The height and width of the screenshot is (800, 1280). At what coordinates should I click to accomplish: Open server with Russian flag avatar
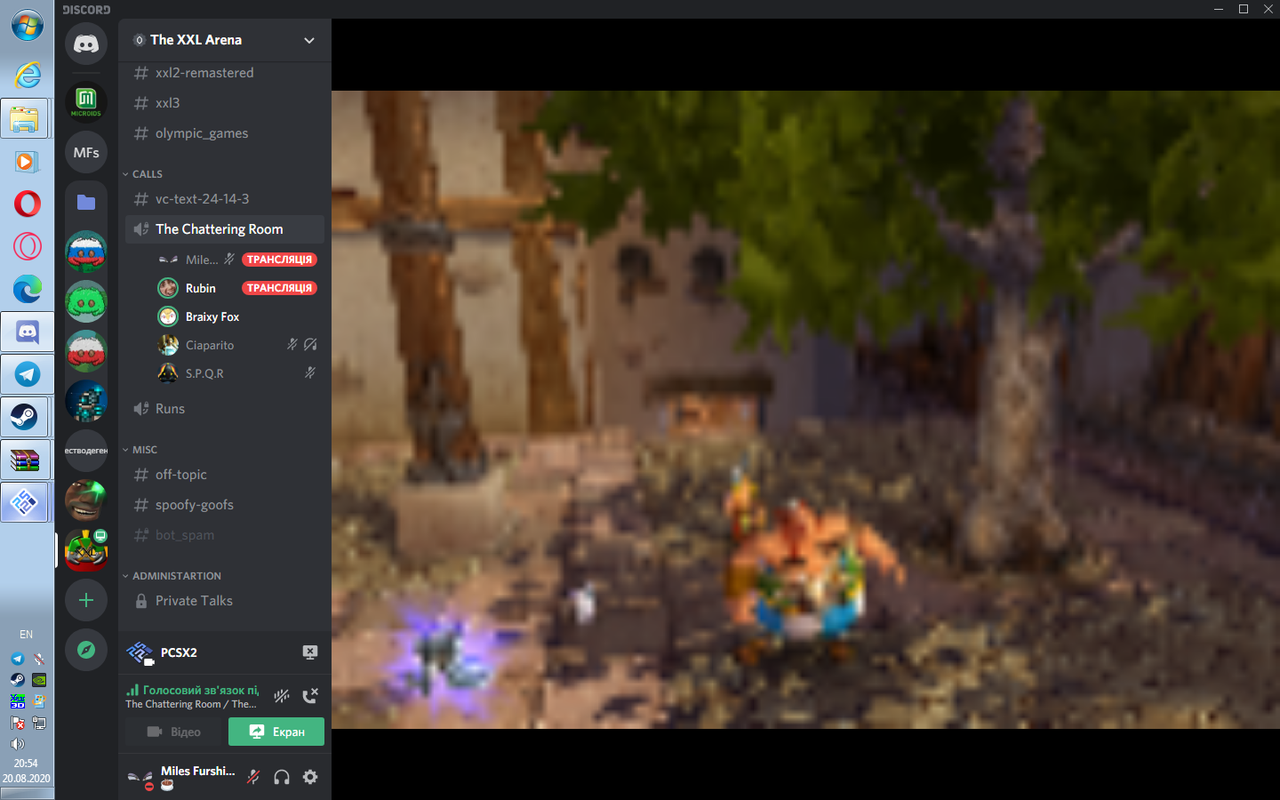tap(86, 251)
